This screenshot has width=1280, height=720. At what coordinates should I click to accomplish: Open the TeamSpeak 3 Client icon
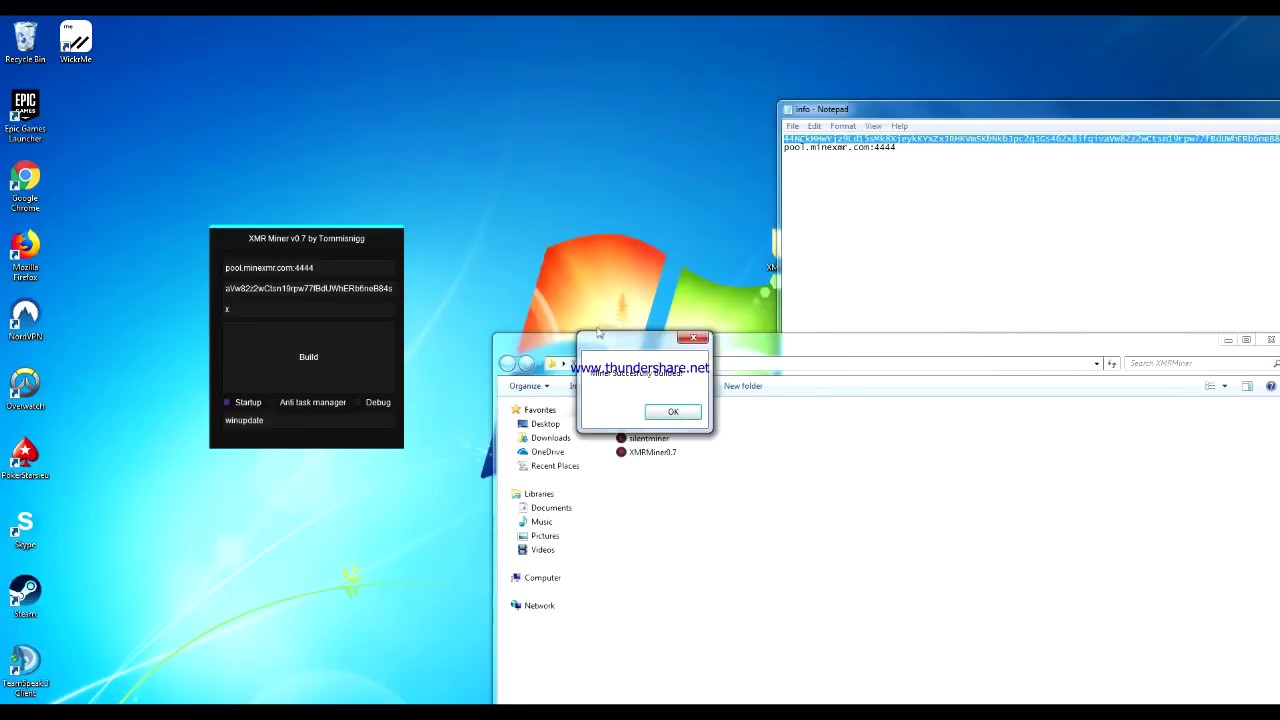click(25, 672)
